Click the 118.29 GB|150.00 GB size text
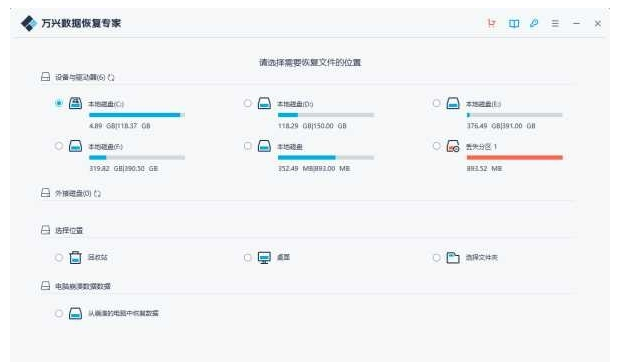Image resolution: width=622 pixels, height=362 pixels. click(x=312, y=126)
